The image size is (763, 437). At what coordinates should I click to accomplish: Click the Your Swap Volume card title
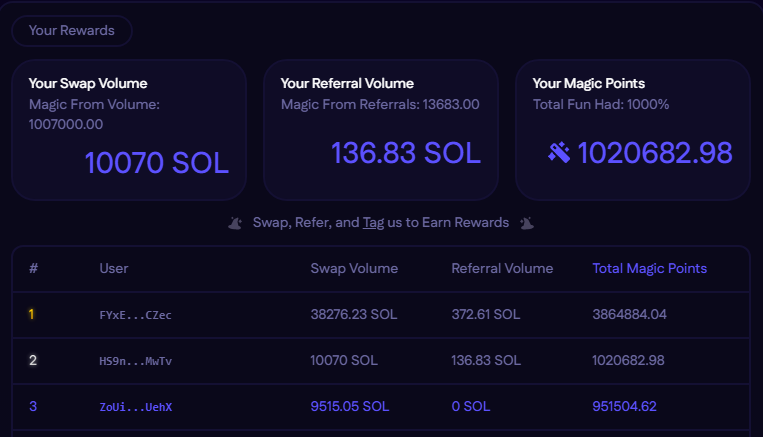pyautogui.click(x=88, y=84)
